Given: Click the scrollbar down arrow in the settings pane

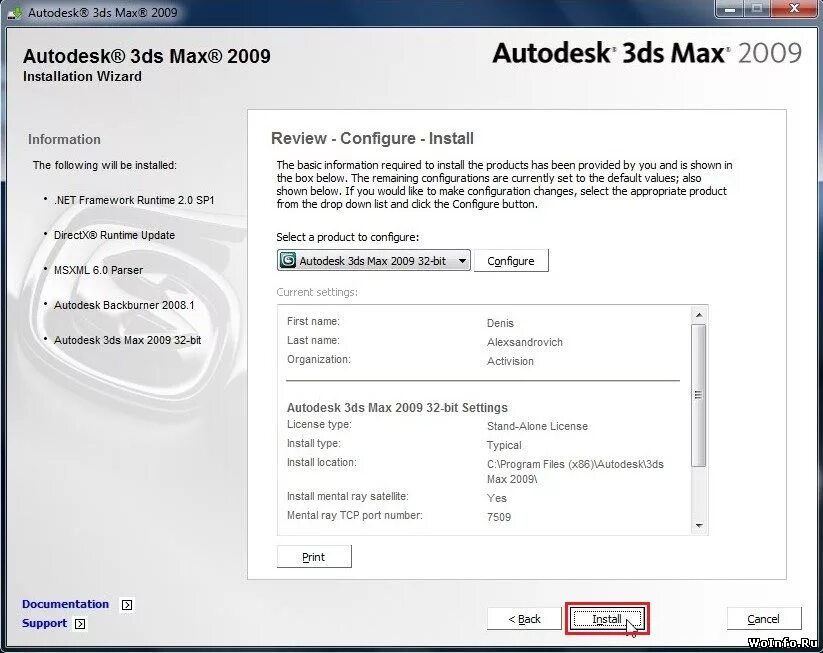Looking at the screenshot, I should pos(700,525).
